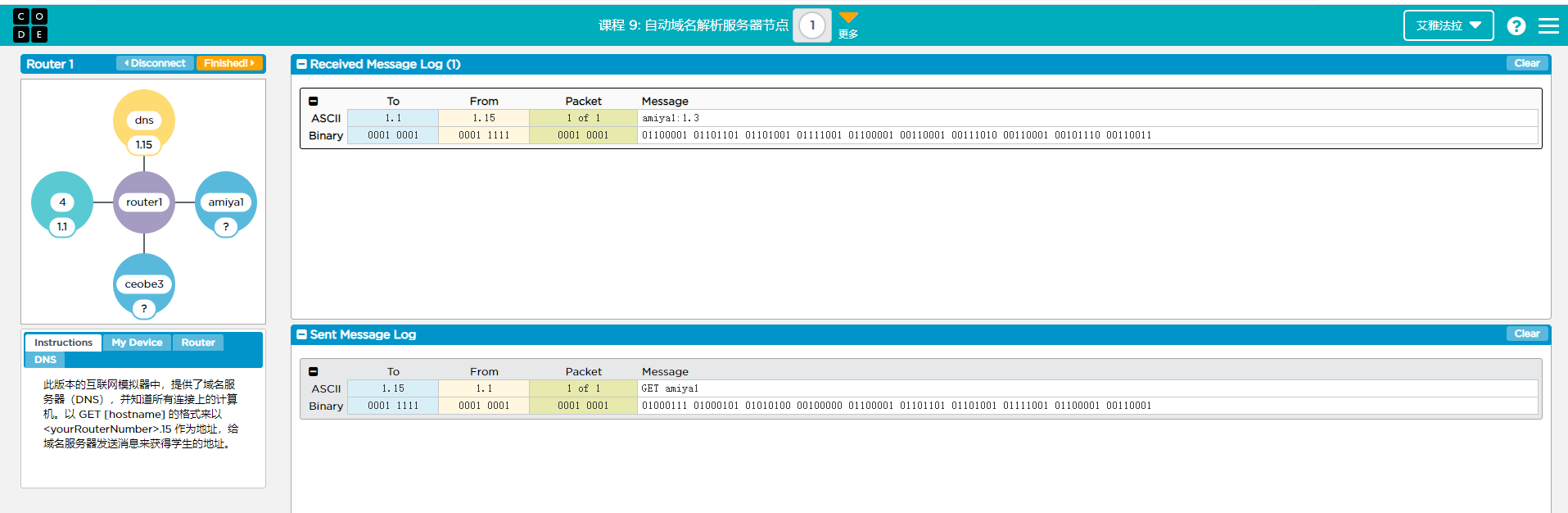This screenshot has width=1568, height=513.
Task: Collapse the Received Message Log panel
Action: [301, 64]
